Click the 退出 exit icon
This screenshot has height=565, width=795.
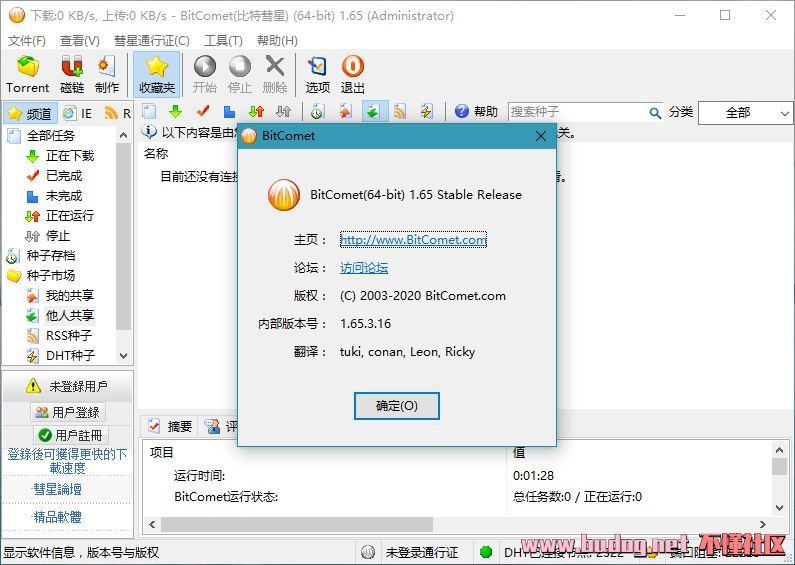pyautogui.click(x=353, y=74)
